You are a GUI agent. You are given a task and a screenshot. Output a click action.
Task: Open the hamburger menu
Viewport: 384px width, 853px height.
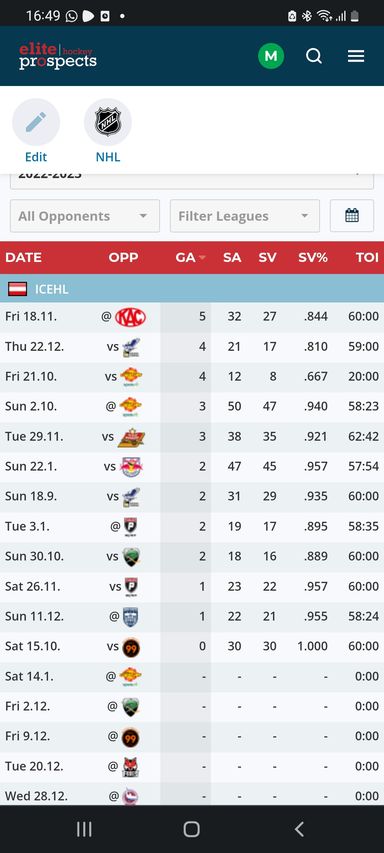tap(356, 56)
